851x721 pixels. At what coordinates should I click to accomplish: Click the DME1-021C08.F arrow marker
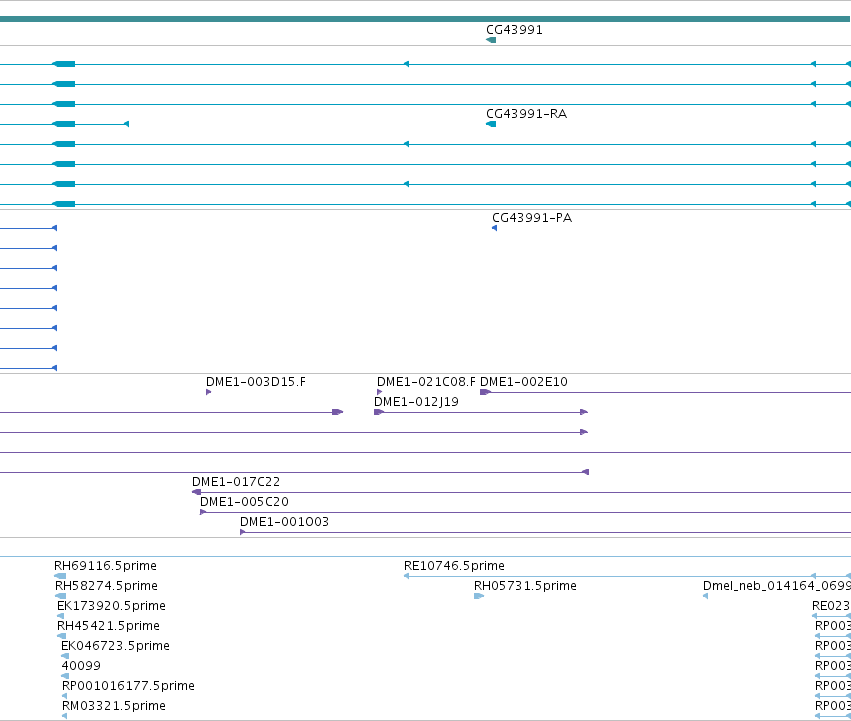379,392
